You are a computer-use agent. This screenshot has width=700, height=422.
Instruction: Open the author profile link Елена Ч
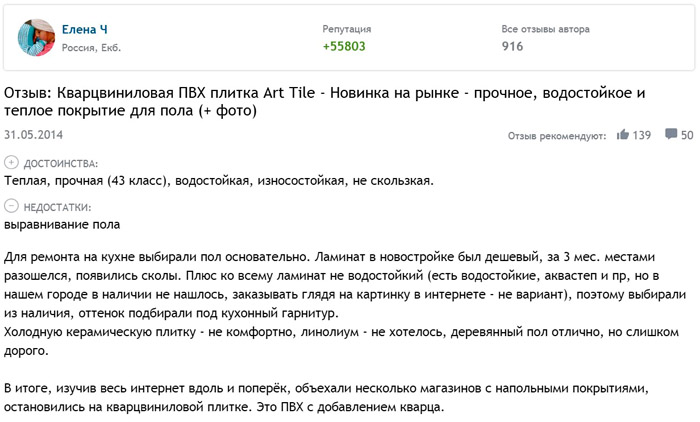[x=86, y=31]
